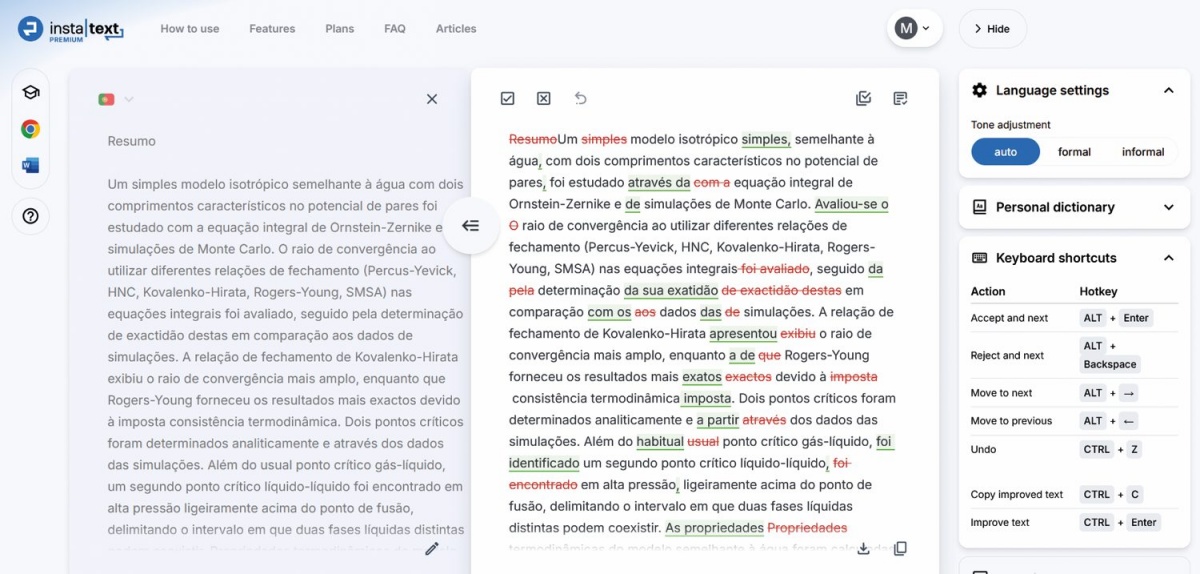Viewport: 1200px width, 574px height.
Task: Open the Portuguese flag language dropdown
Action: click(116, 99)
